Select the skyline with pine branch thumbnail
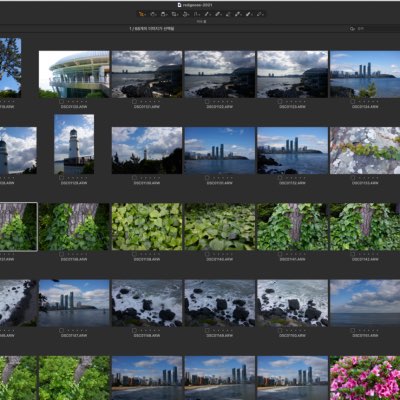Image resolution: width=400 pixels, height=400 pixels. point(365,74)
